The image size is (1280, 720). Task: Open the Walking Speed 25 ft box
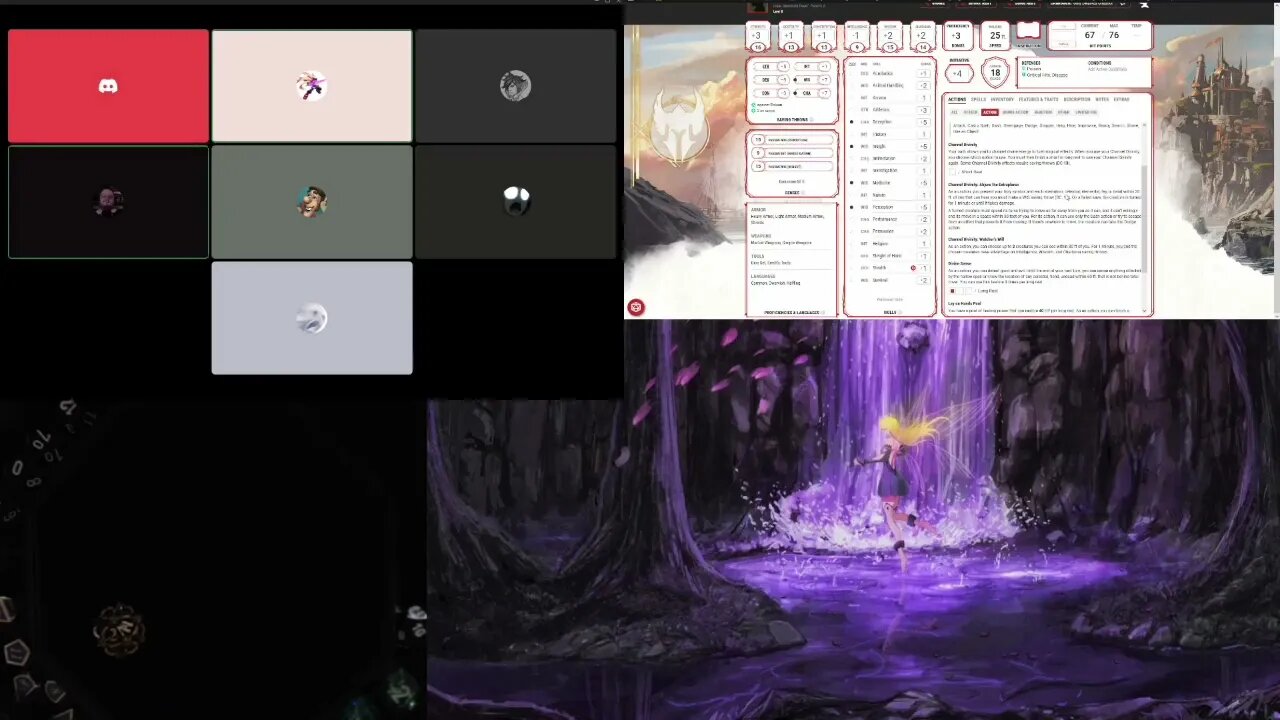click(x=996, y=36)
